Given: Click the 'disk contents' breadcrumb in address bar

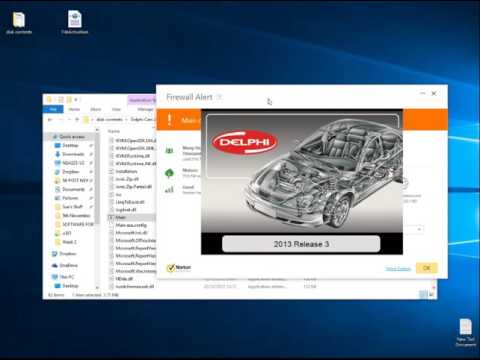Looking at the screenshot, I should 109,119.
